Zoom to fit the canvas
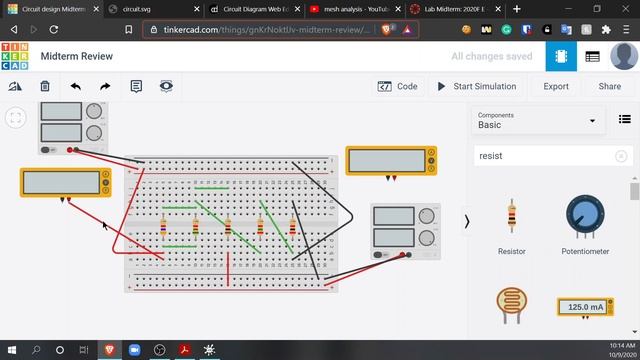 pos(16,118)
